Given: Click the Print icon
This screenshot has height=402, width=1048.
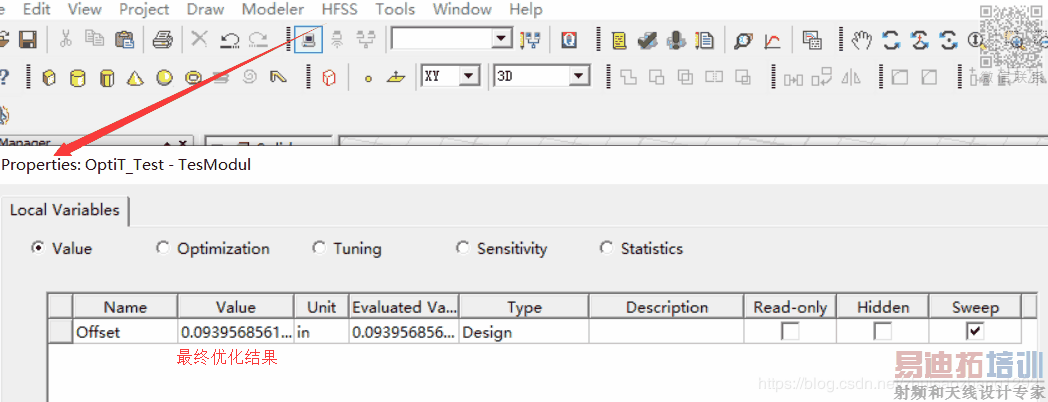Looking at the screenshot, I should tap(162, 40).
